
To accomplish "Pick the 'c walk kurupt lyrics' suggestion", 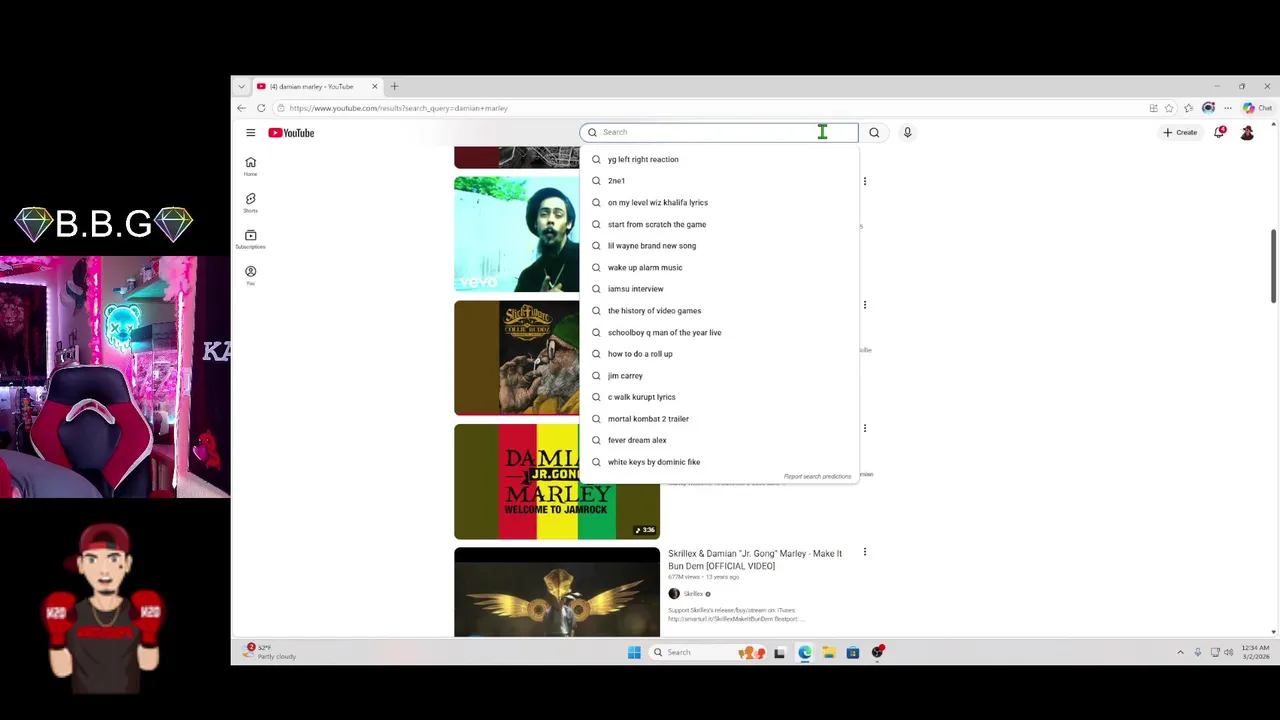I will 718,397.
